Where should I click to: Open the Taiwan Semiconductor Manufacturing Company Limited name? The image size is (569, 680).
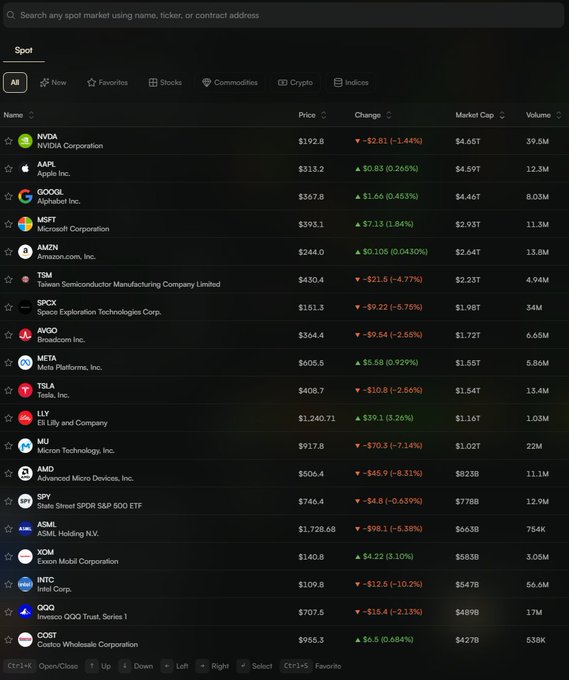coord(129,284)
